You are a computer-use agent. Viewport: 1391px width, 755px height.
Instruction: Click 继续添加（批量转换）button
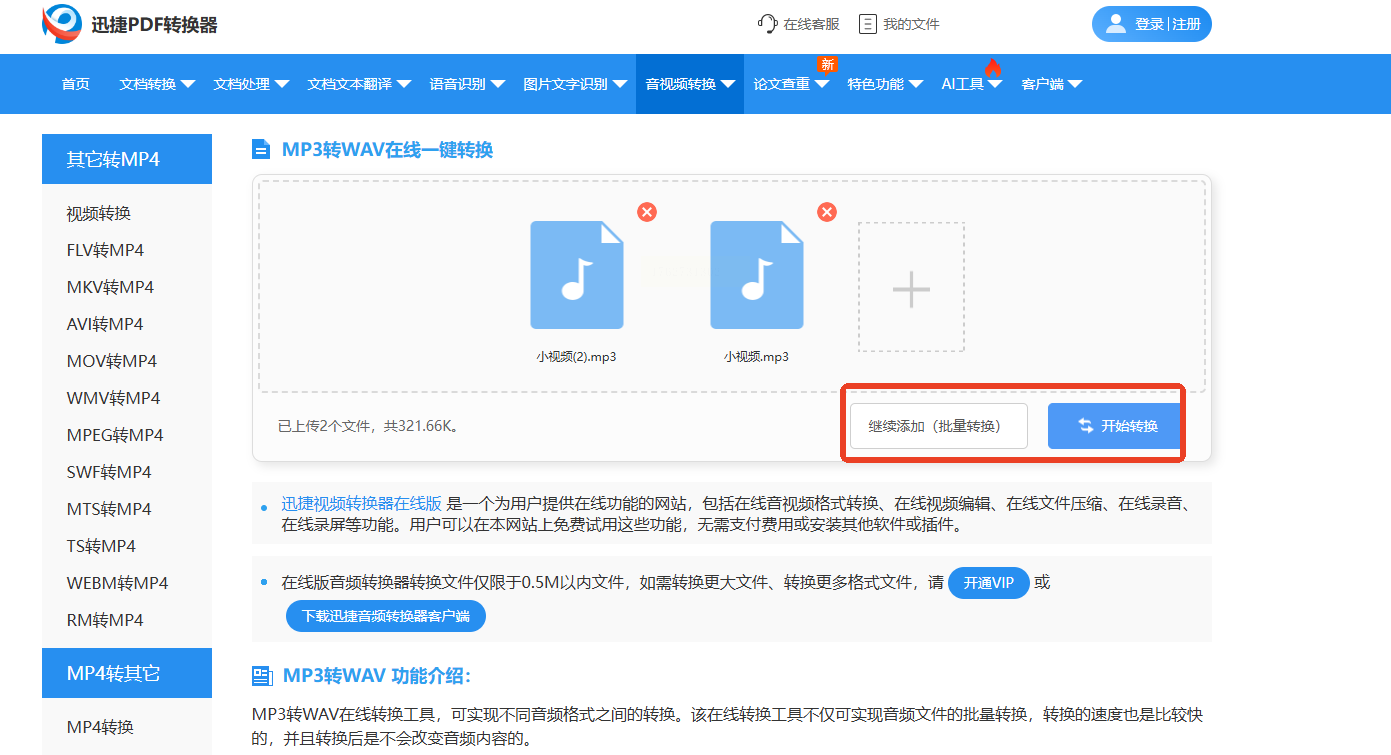click(x=938, y=426)
